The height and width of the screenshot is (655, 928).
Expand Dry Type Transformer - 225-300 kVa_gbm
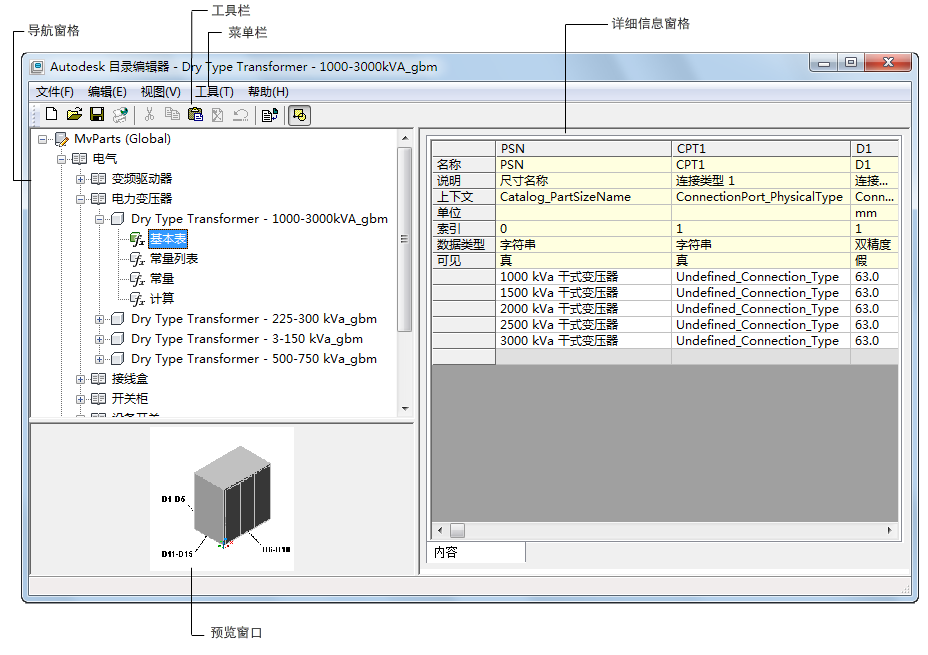click(99, 320)
